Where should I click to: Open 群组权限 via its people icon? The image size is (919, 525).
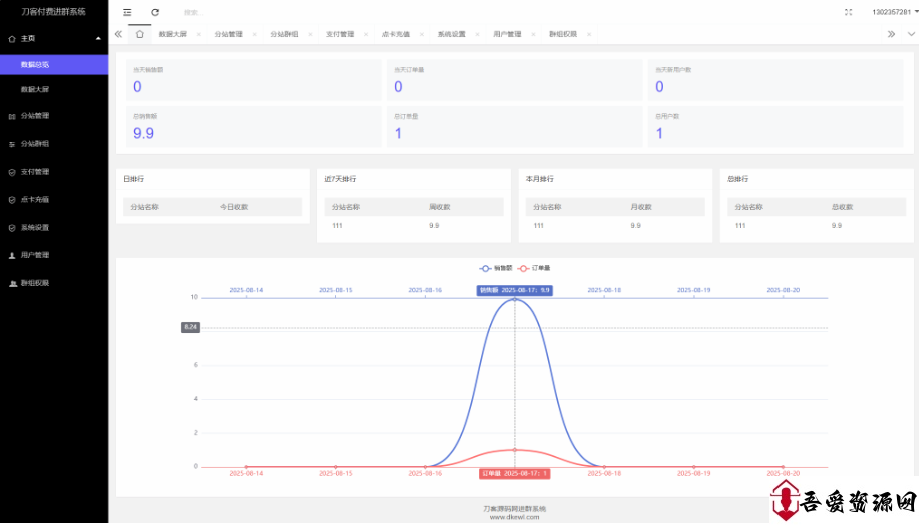(12, 284)
